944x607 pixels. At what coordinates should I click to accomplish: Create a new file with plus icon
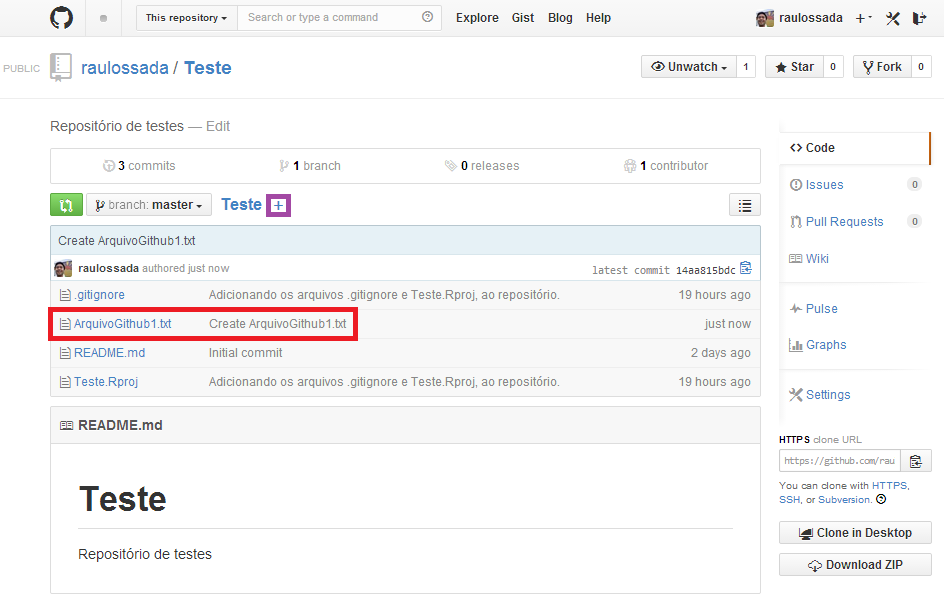click(278, 205)
